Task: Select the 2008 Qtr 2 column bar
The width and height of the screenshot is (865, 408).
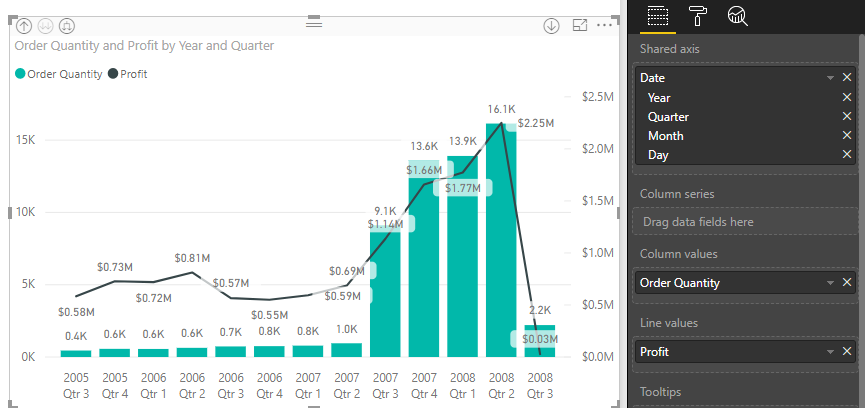Action: (x=501, y=240)
